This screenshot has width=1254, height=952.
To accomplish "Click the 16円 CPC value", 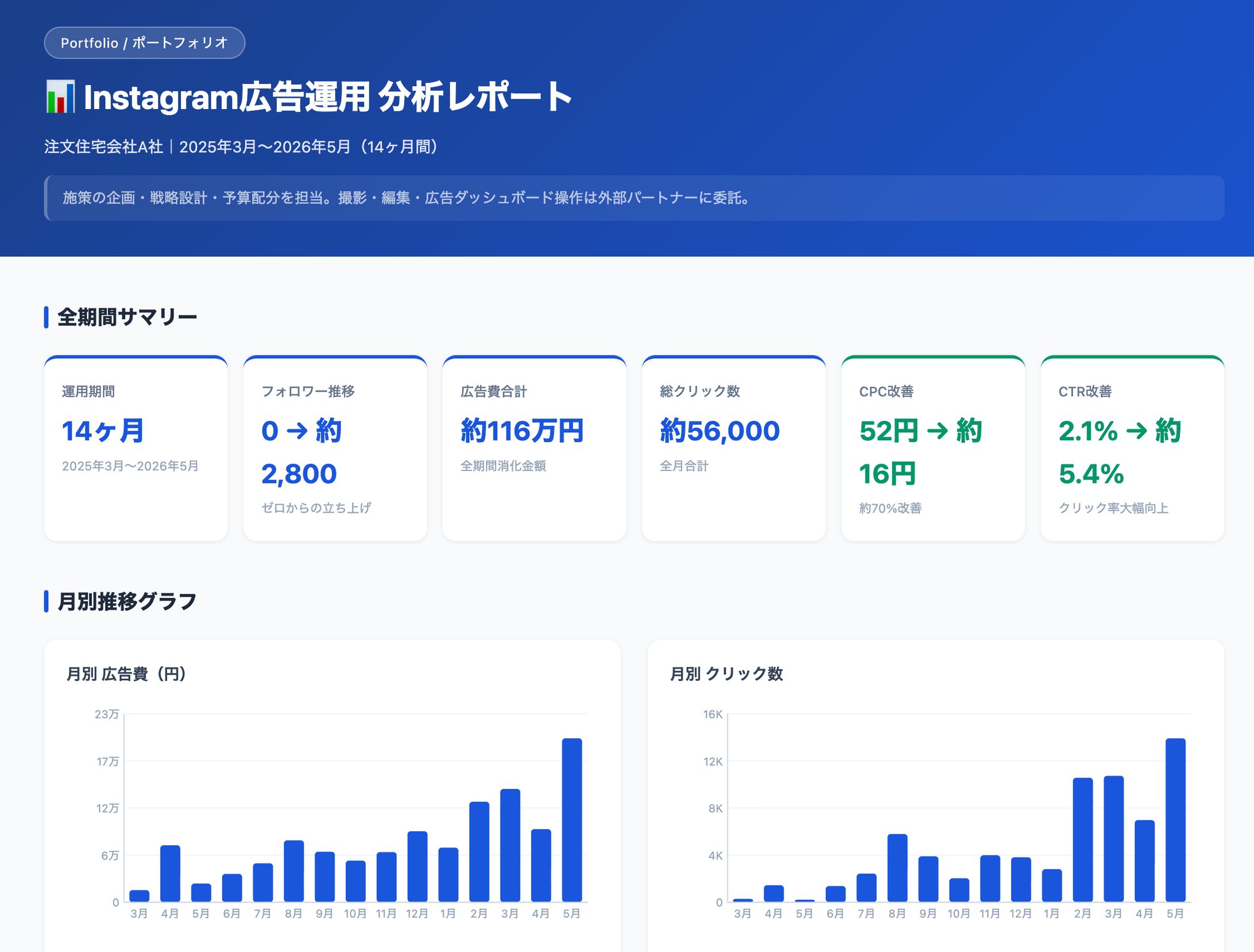I will tap(887, 474).
